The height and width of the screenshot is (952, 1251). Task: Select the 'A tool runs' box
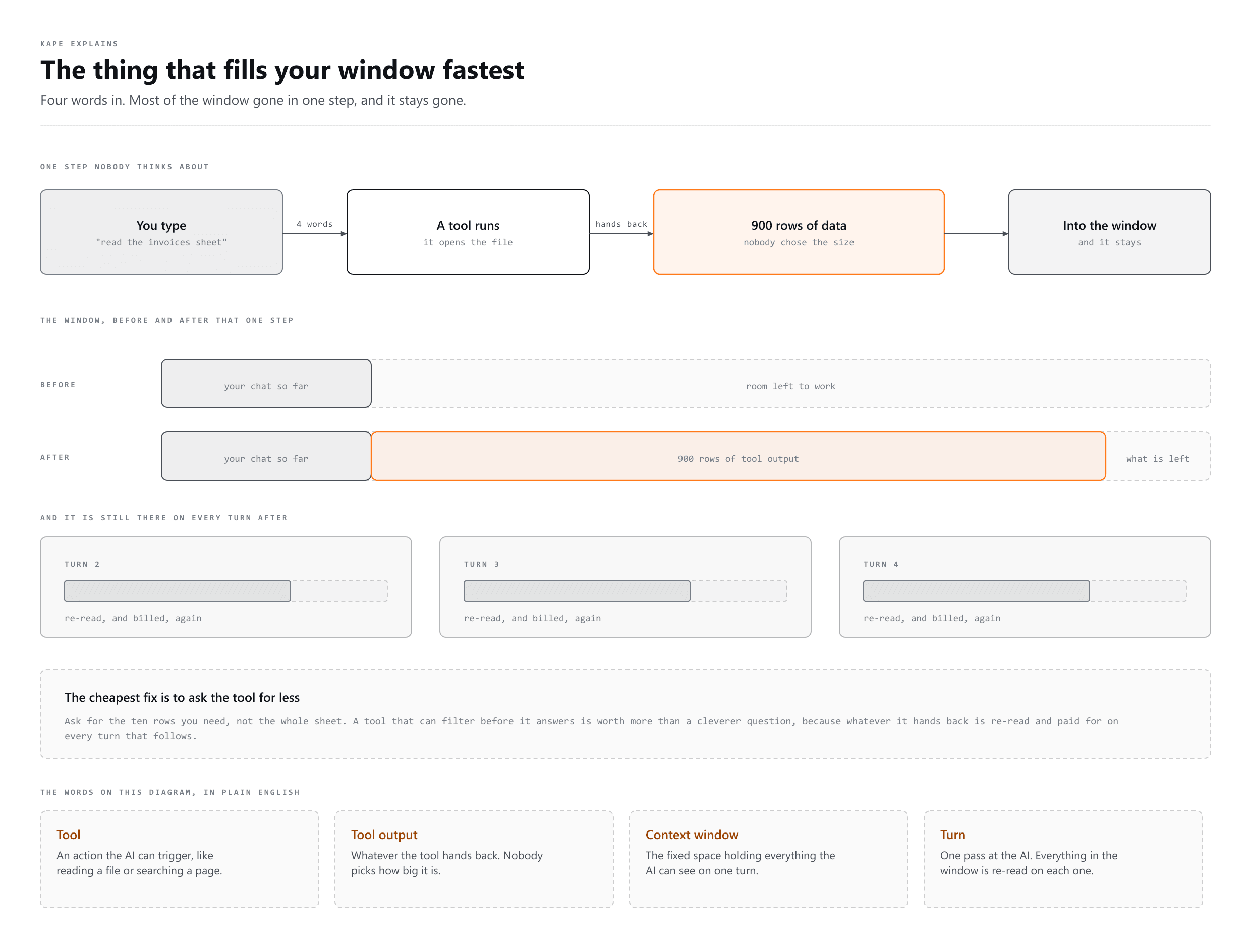coord(468,232)
